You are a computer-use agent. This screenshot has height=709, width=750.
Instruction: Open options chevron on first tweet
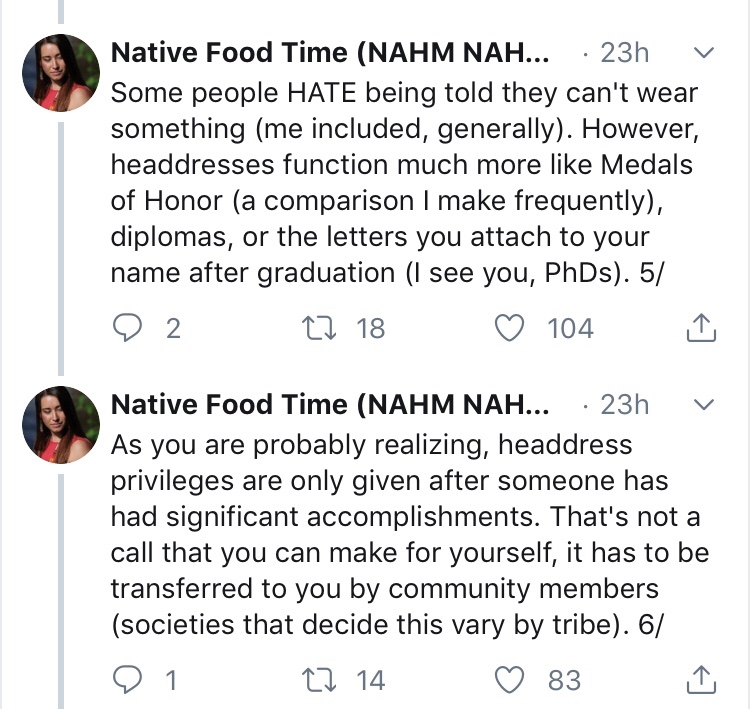[x=703, y=51]
